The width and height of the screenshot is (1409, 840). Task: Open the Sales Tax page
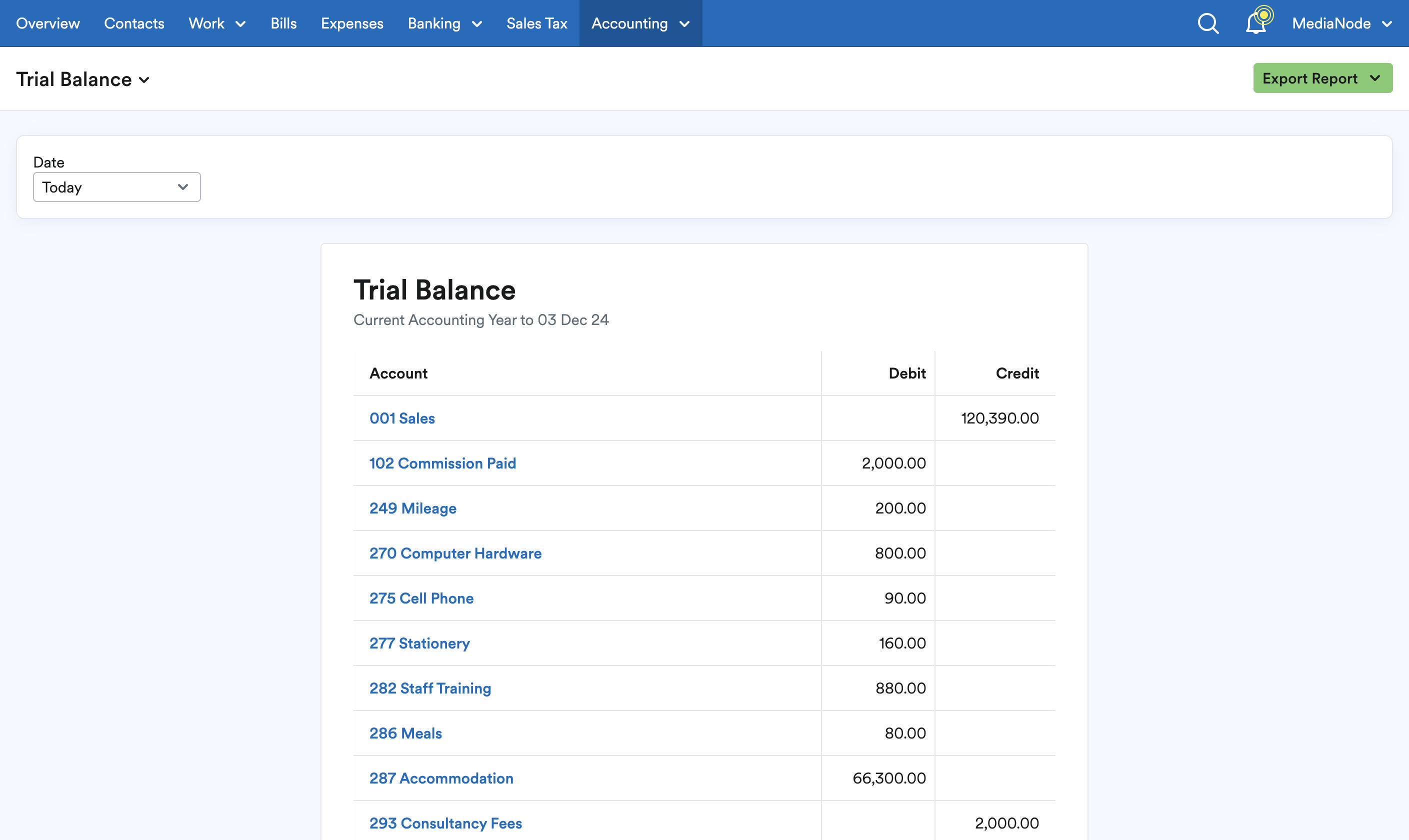pyautogui.click(x=536, y=23)
